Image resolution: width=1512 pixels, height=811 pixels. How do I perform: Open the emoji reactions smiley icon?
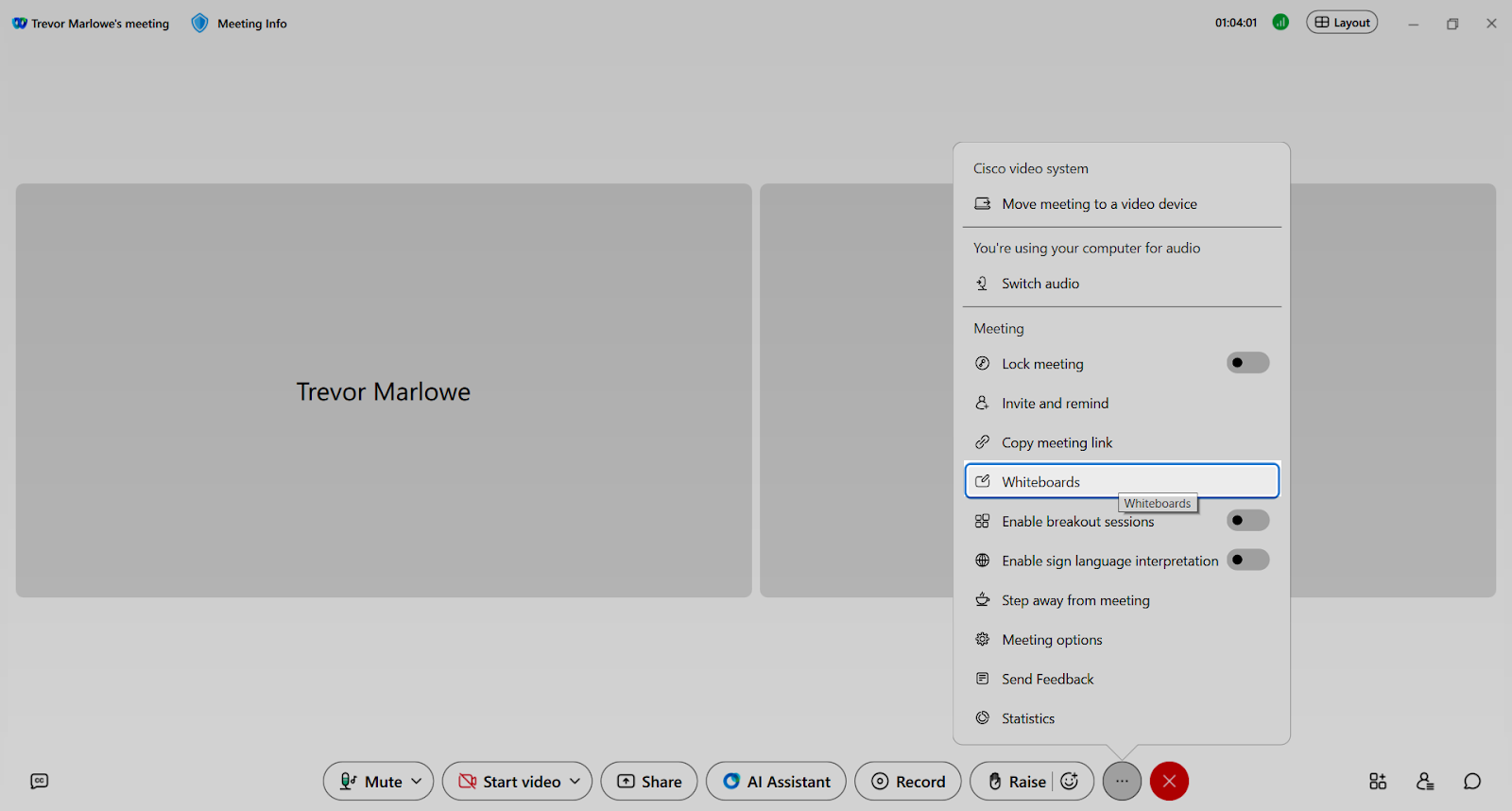1070,782
